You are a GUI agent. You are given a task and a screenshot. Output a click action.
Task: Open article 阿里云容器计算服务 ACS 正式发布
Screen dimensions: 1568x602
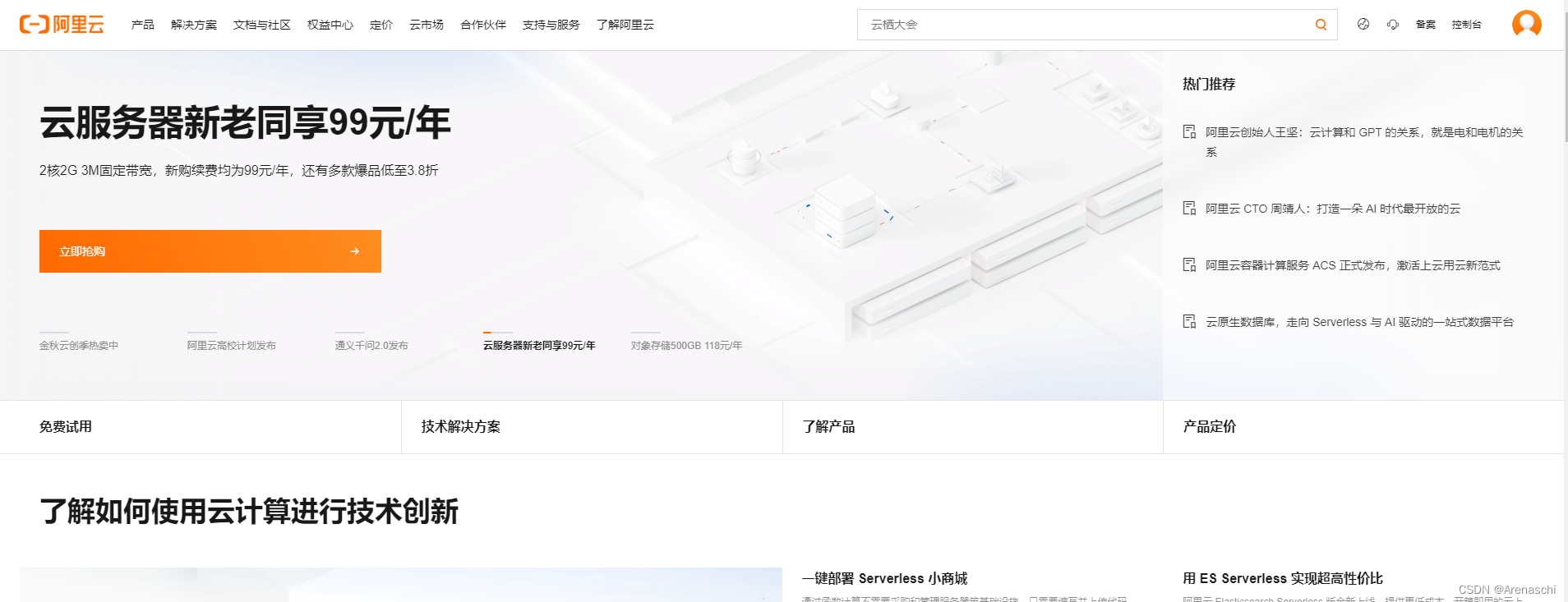click(1353, 265)
